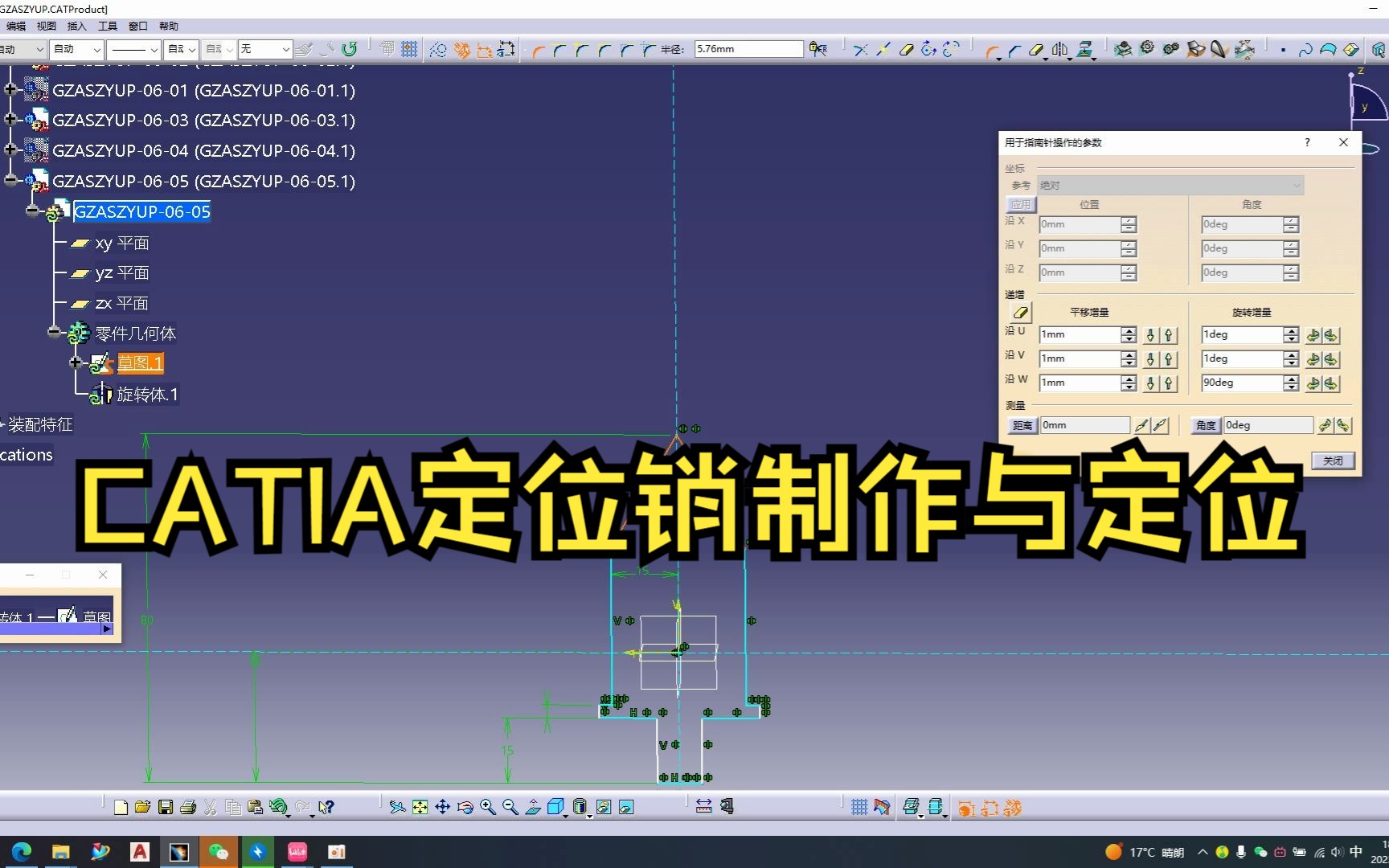This screenshot has width=1389, height=868.
Task: Toggle the first orange corner trim option
Action: pyautogui.click(x=538, y=51)
